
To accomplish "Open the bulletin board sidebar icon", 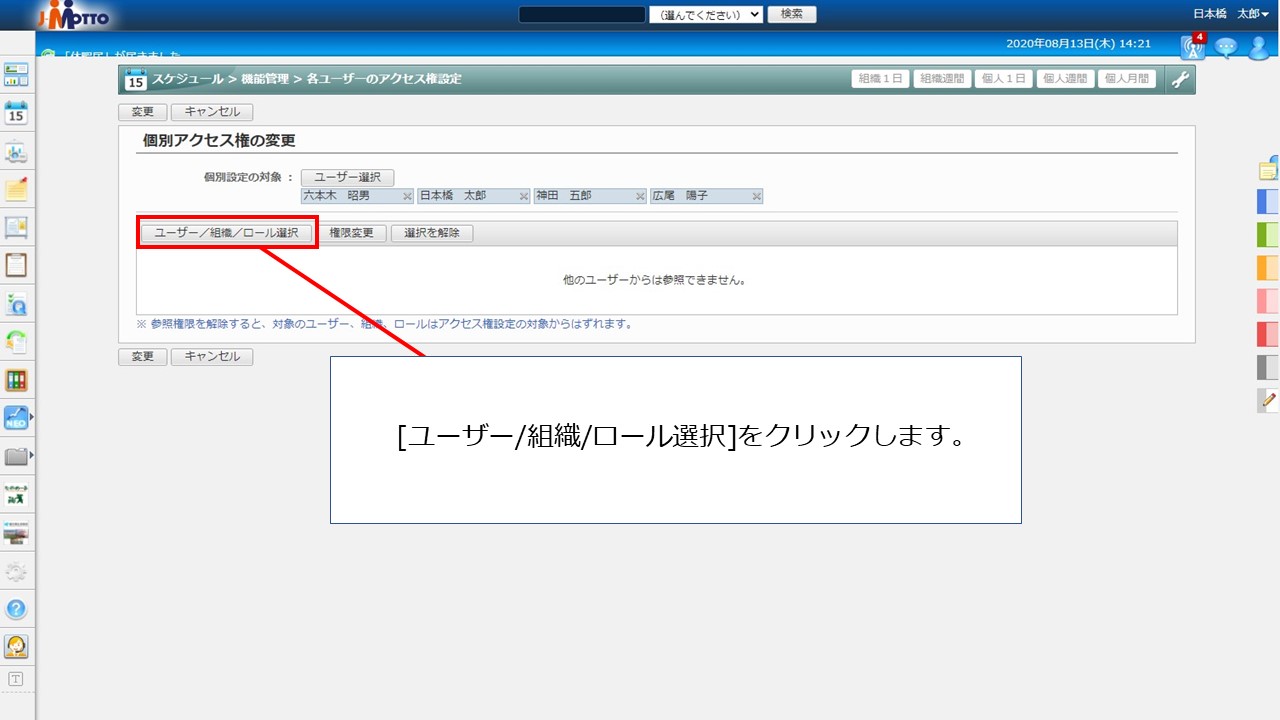I will [x=16, y=227].
